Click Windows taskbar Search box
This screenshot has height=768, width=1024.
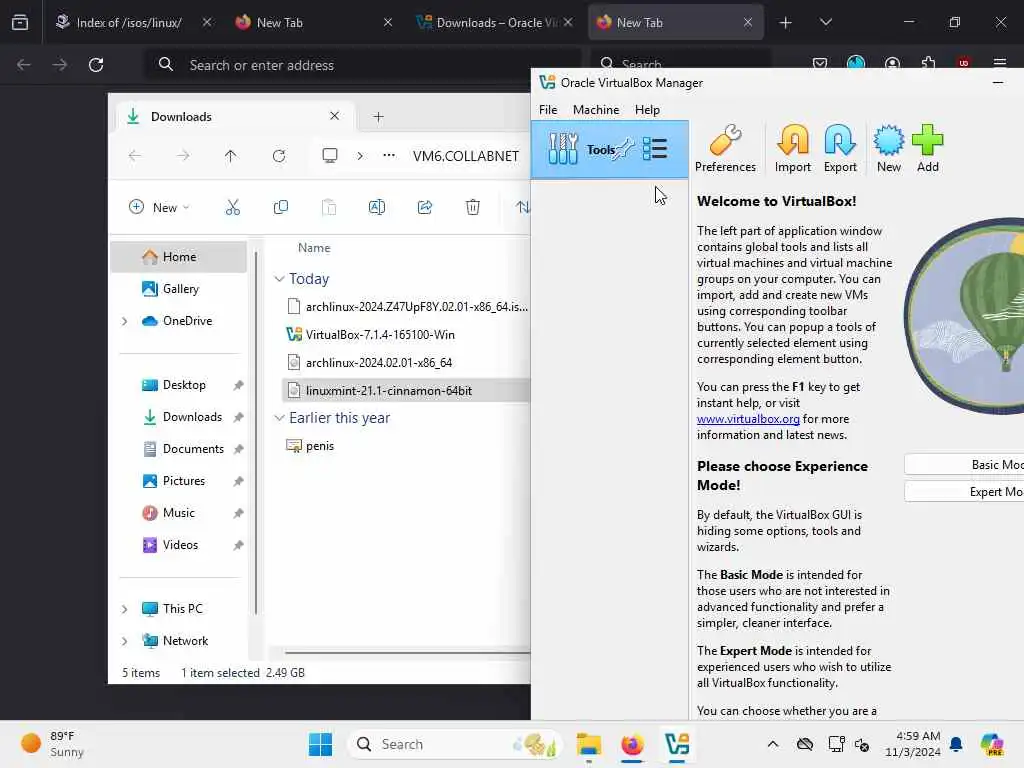click(455, 744)
